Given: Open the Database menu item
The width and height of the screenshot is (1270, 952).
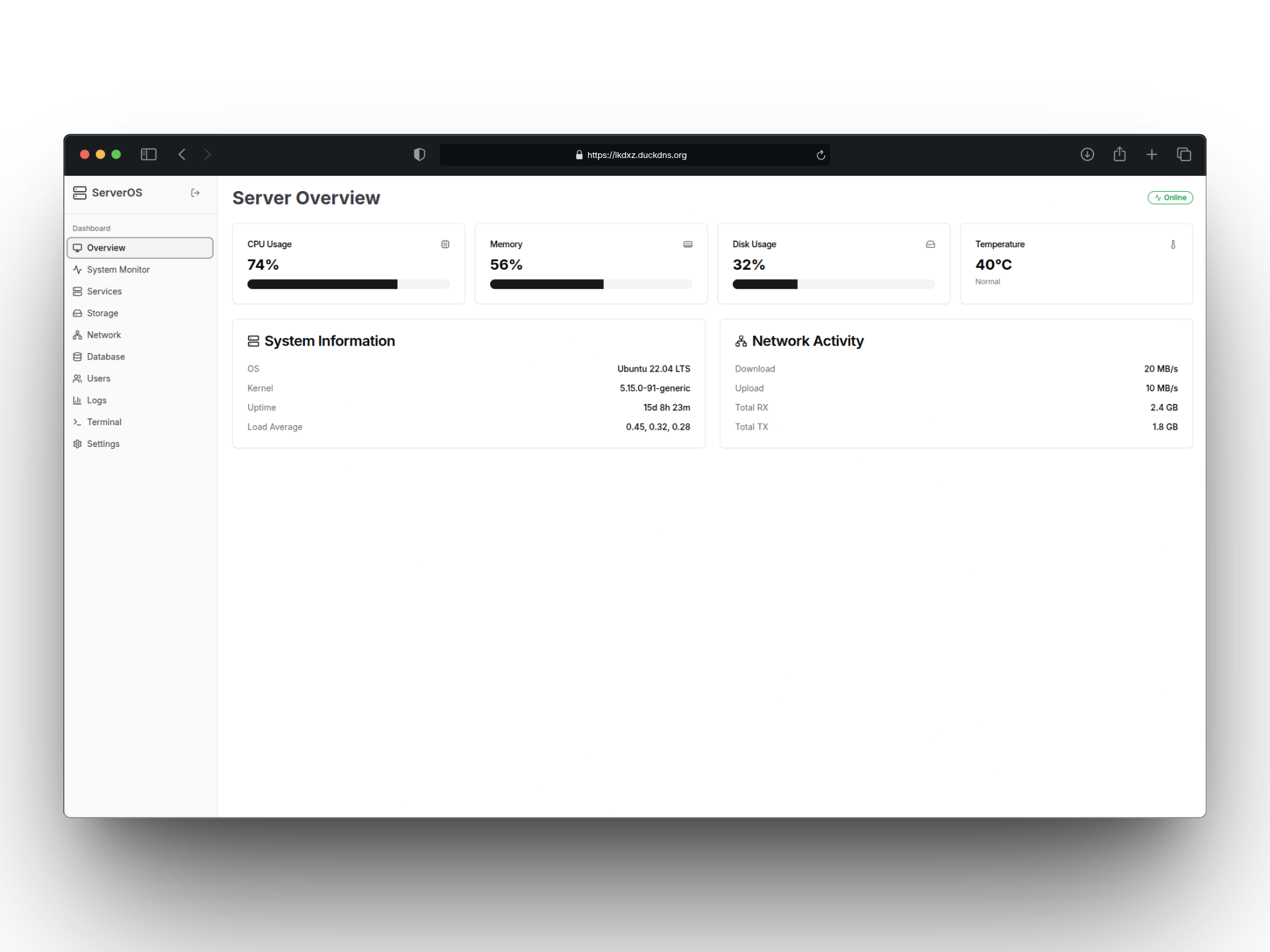Looking at the screenshot, I should tap(106, 357).
